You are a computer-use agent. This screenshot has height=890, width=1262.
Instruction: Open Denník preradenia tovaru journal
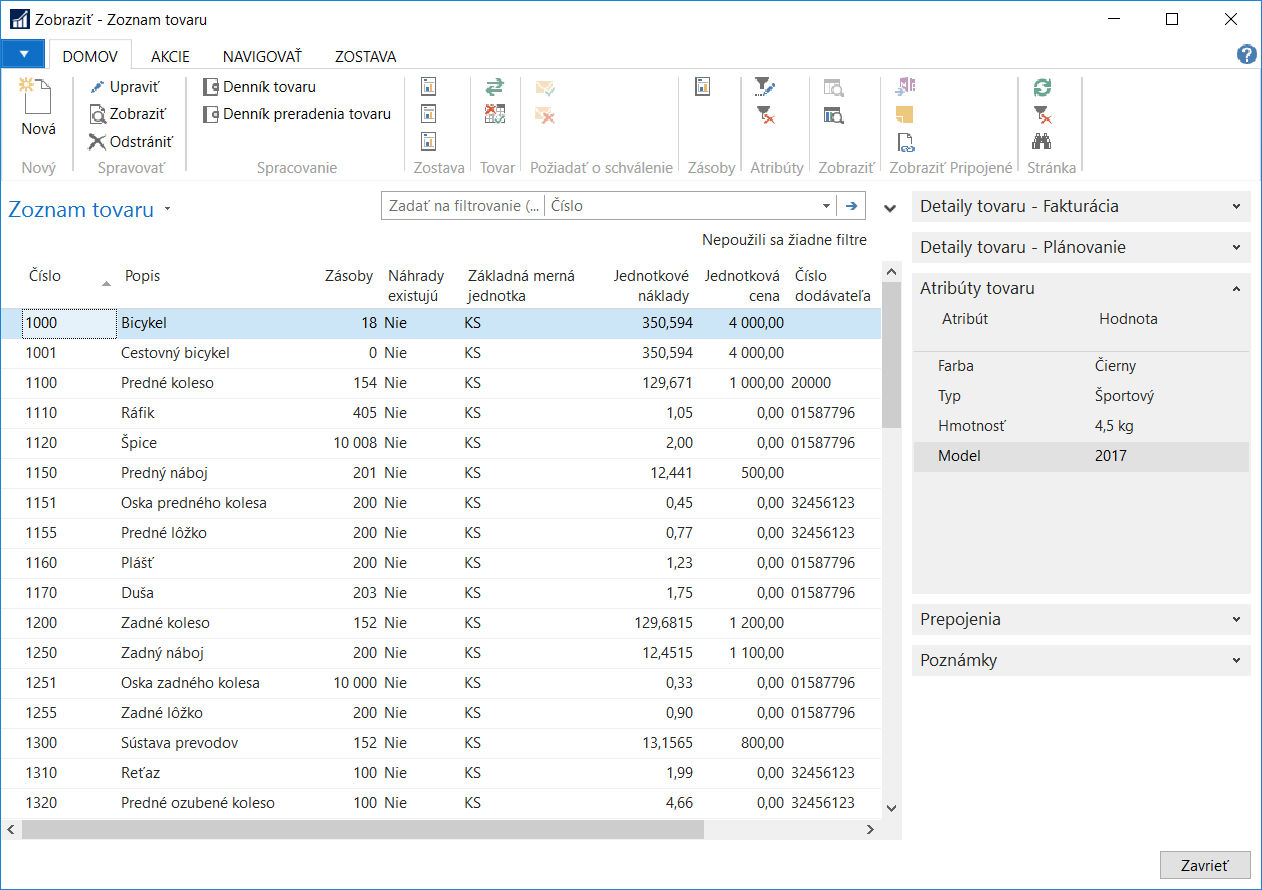297,114
